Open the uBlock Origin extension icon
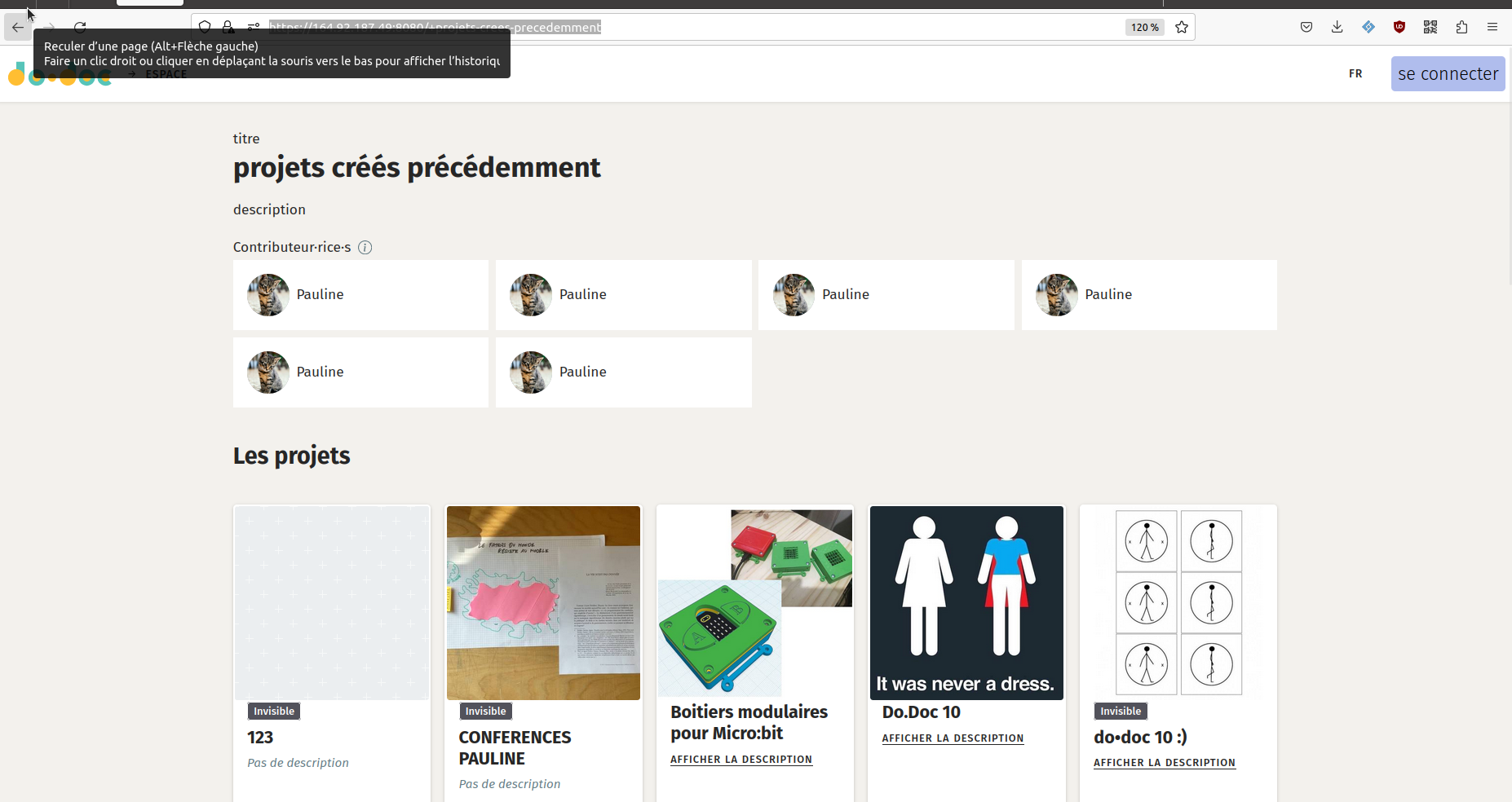The width and height of the screenshot is (1512, 802). 1399,27
